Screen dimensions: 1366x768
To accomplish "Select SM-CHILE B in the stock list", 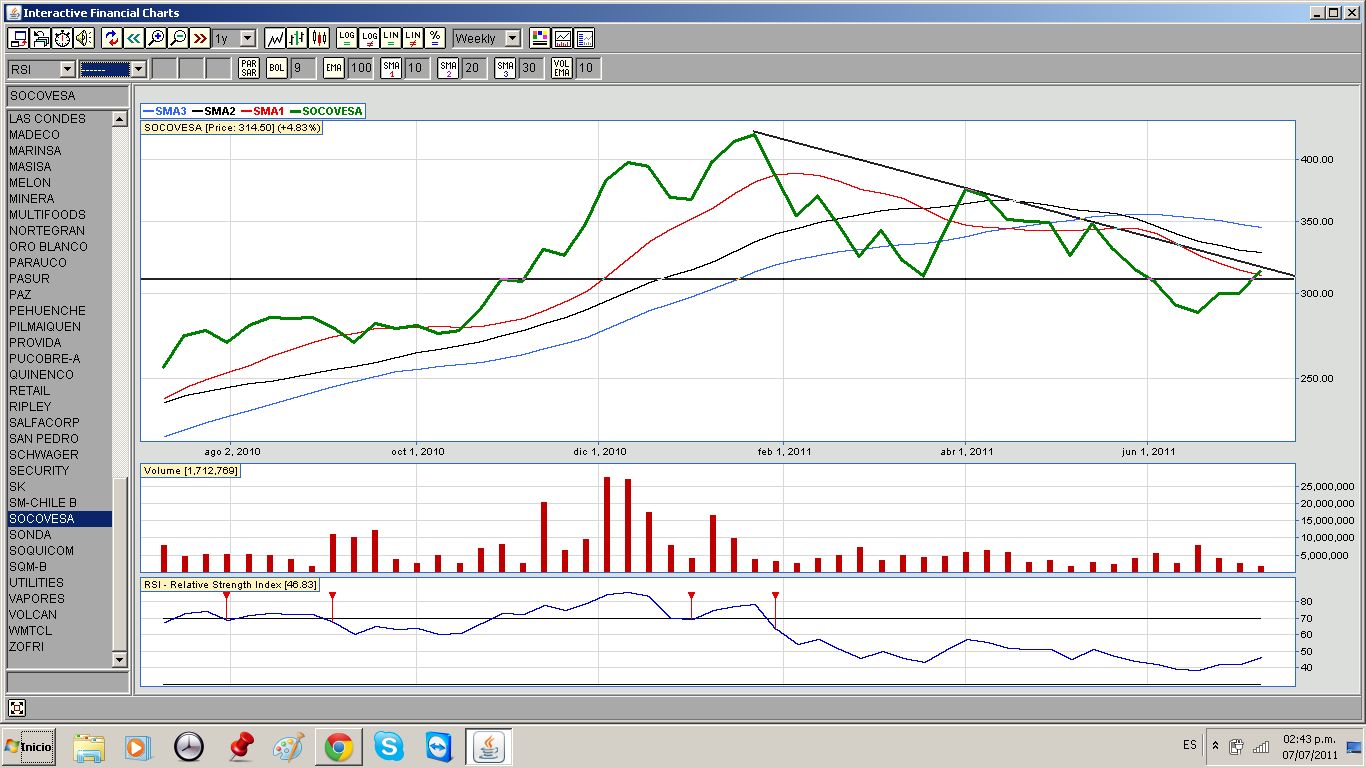I will coord(59,503).
